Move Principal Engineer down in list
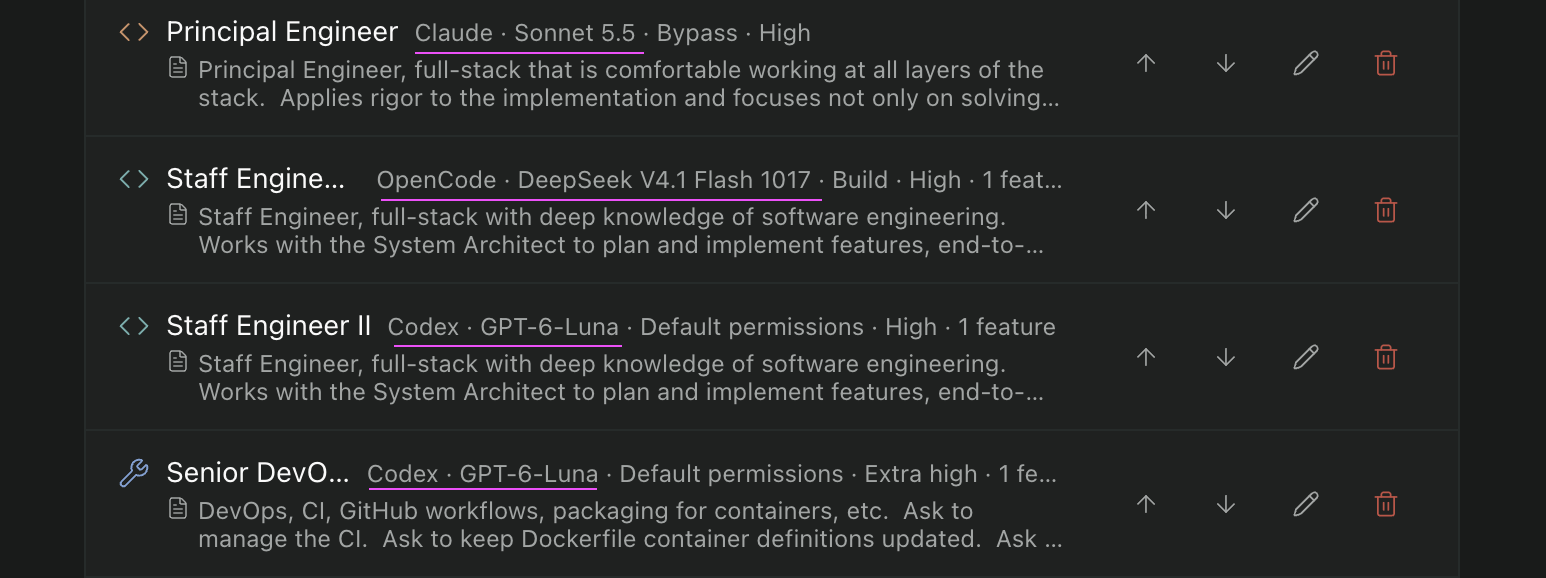Image resolution: width=1546 pixels, height=578 pixels. [1226, 63]
